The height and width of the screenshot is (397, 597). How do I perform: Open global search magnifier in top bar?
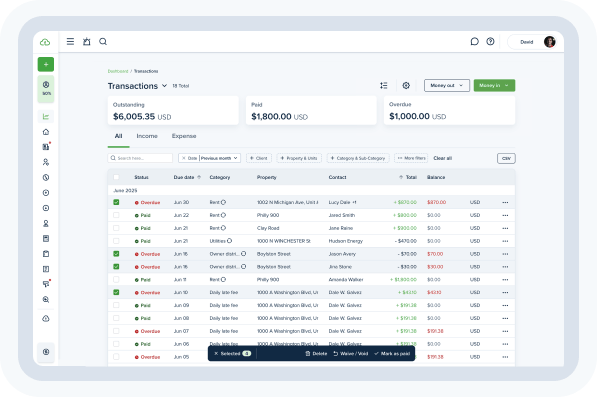(103, 41)
